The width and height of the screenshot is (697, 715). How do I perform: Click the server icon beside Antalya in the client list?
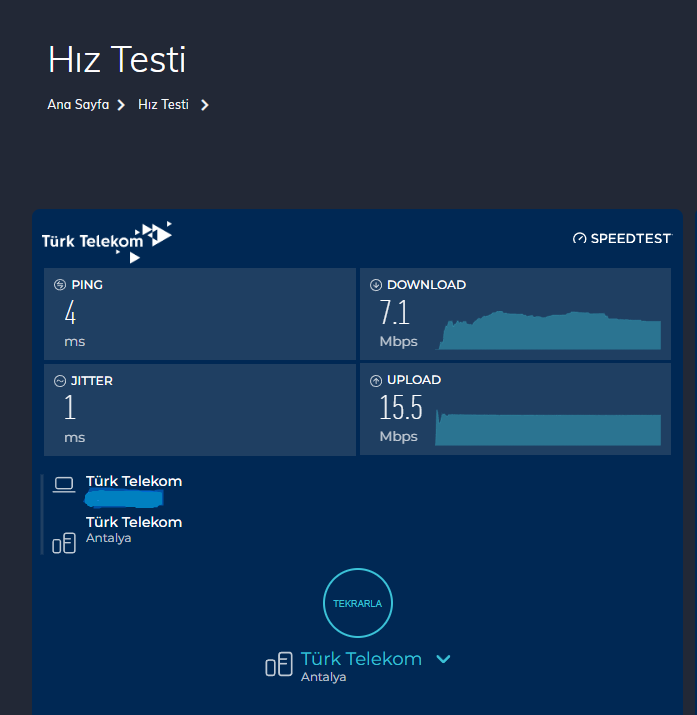point(64,543)
